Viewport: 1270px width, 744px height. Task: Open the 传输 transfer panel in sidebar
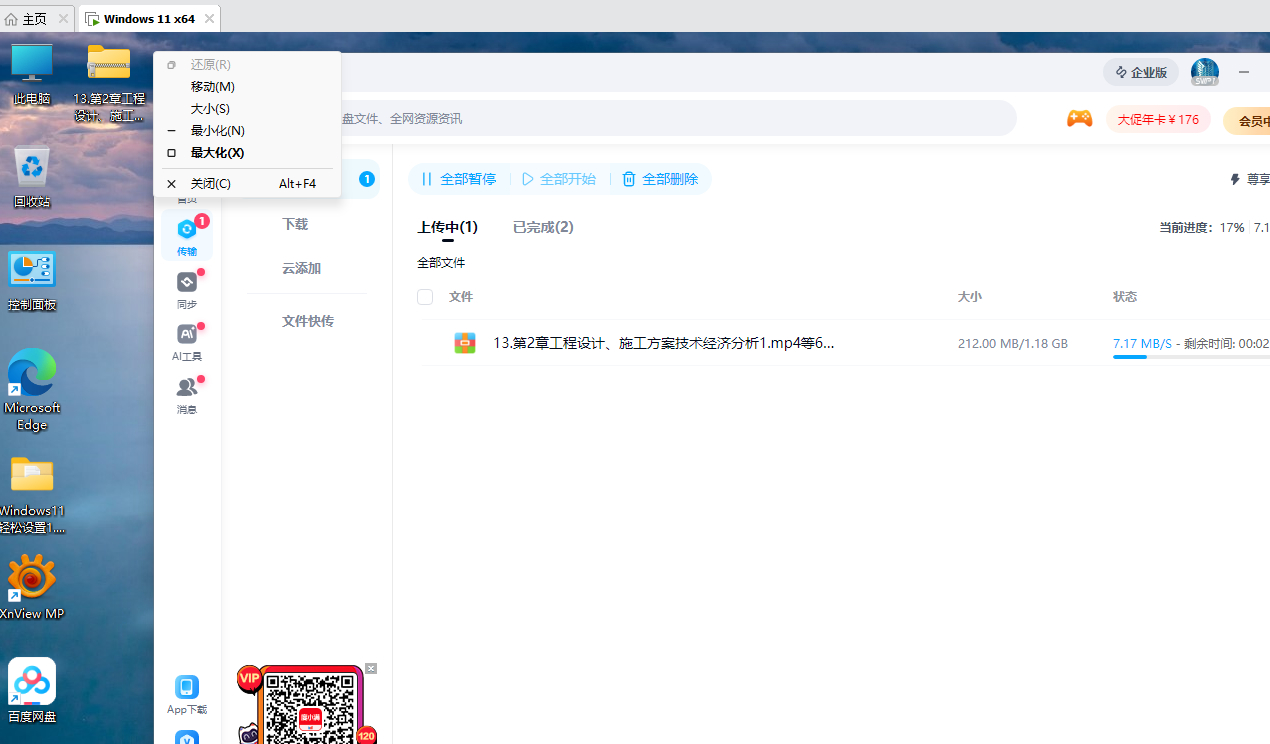click(x=187, y=238)
